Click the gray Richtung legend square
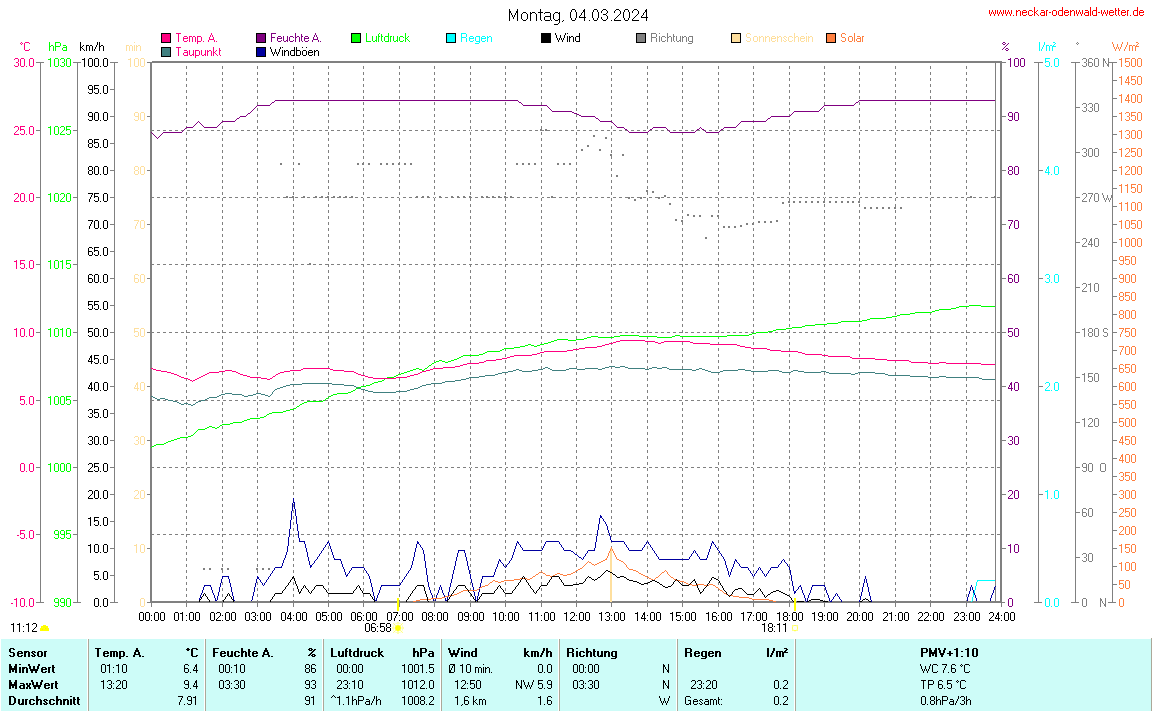The width and height of the screenshot is (1152, 711). coord(641,38)
